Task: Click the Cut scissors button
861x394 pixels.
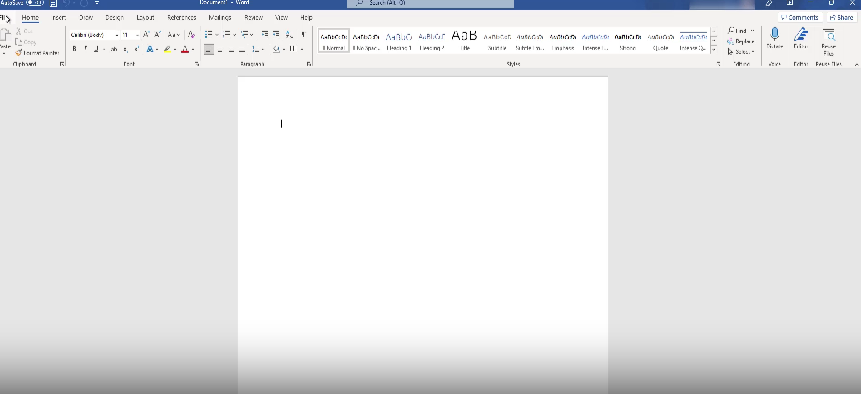Action: click(25, 31)
